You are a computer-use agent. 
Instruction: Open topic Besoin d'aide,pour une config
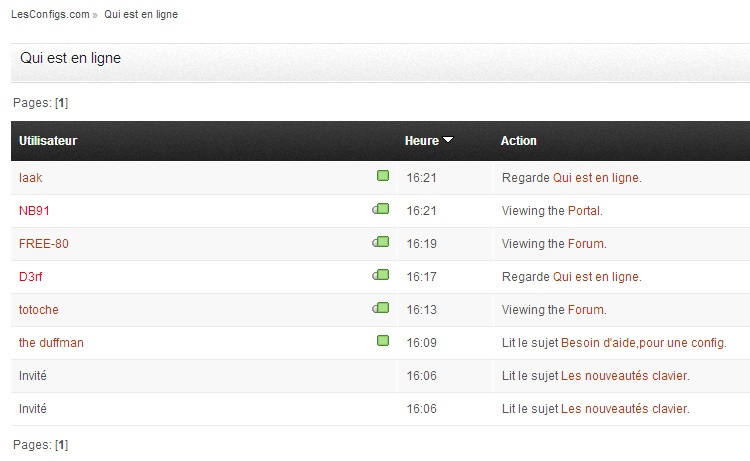[643, 342]
